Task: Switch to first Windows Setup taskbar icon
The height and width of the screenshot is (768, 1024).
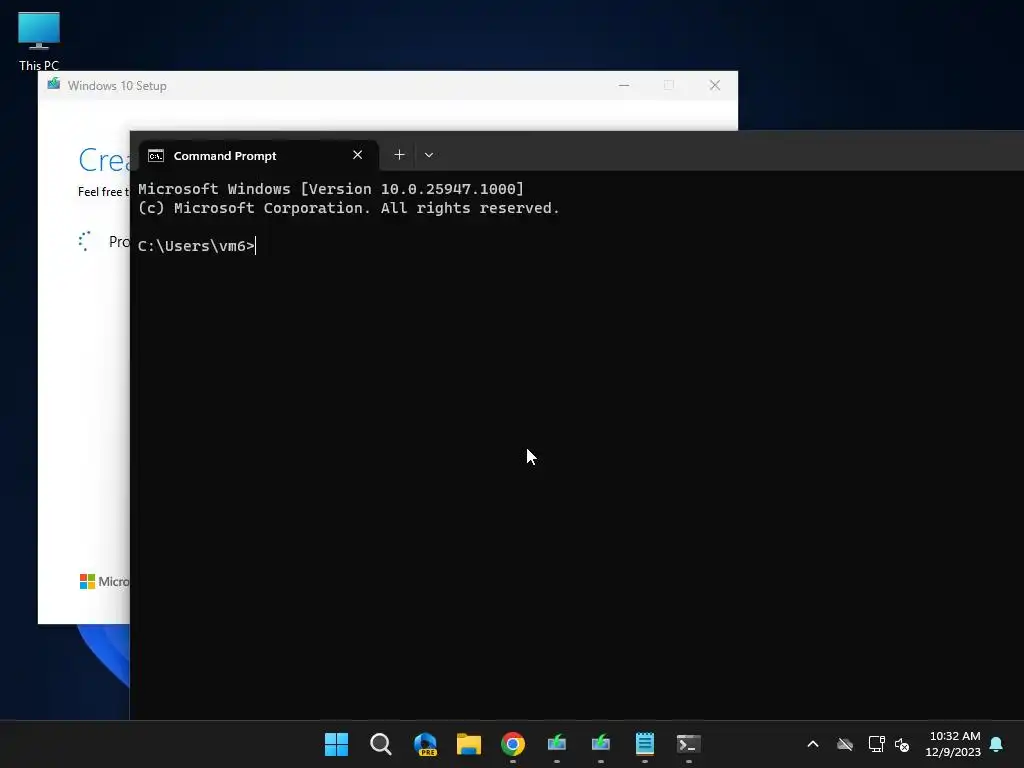Action: click(x=556, y=744)
